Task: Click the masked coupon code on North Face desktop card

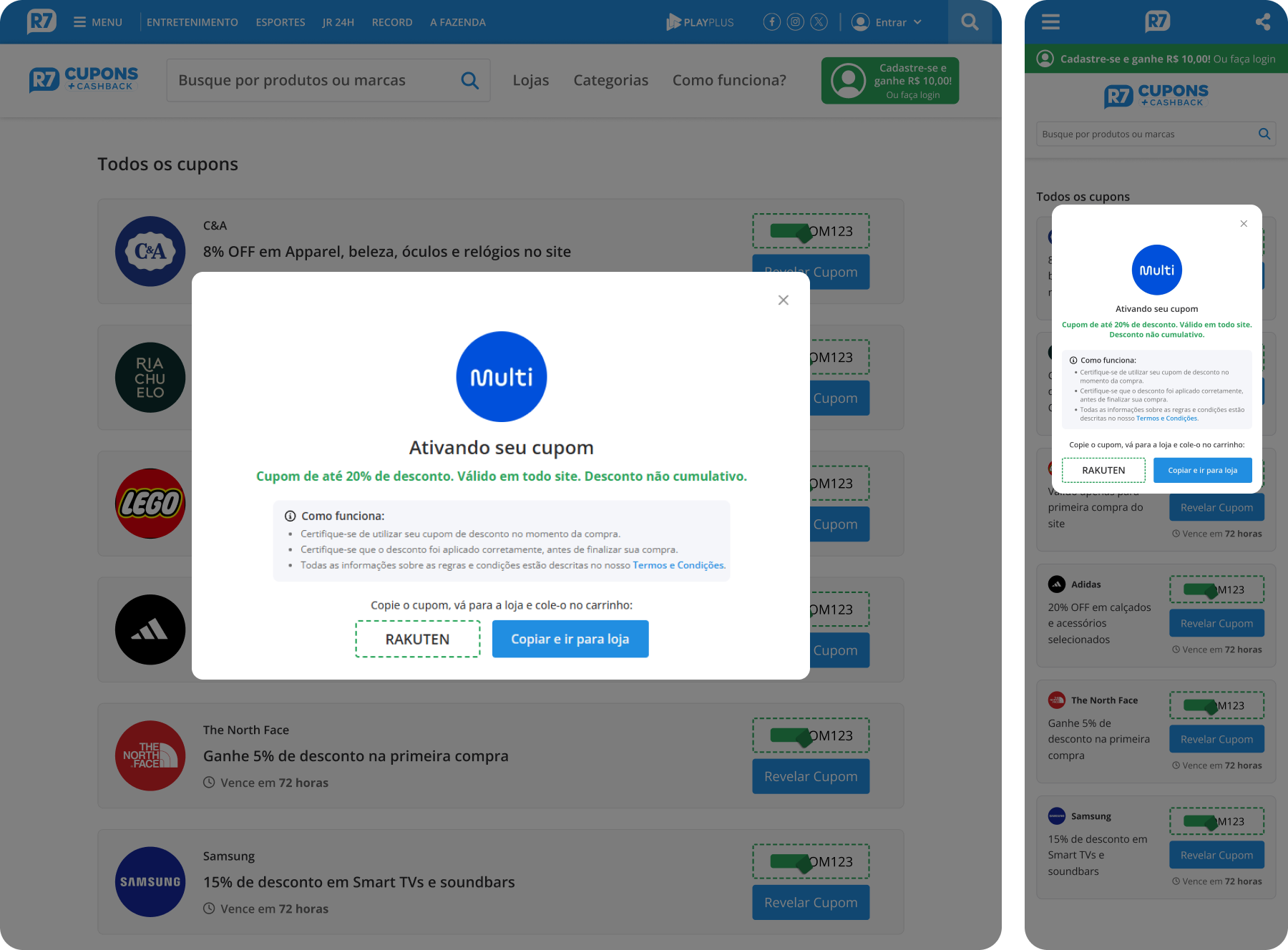Action: (x=811, y=735)
